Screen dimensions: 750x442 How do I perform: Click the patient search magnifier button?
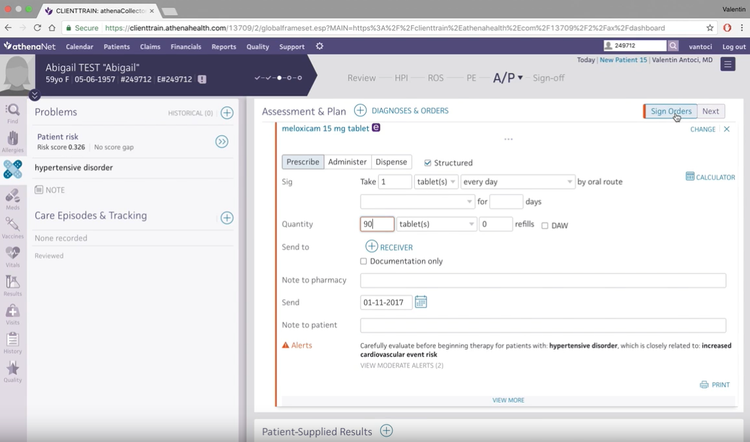[x=673, y=45]
